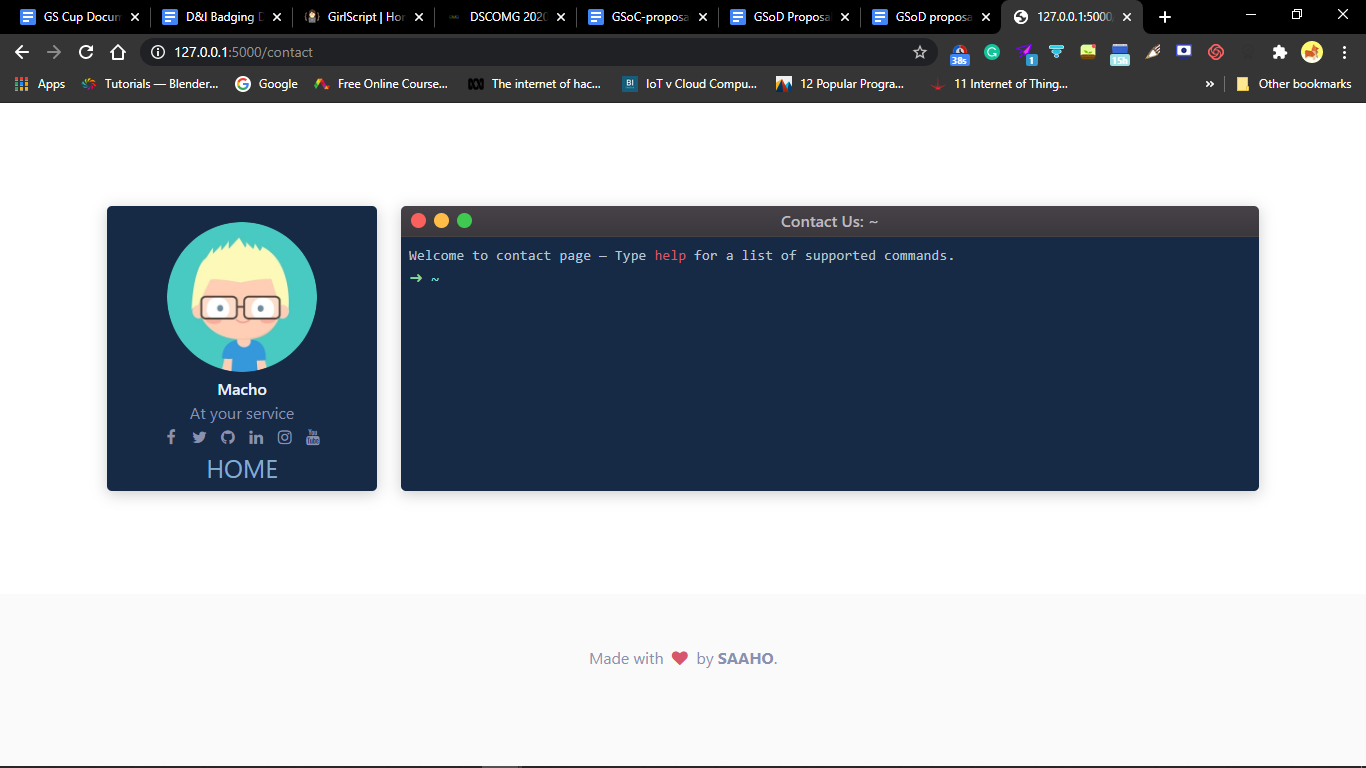Click the 'At your service' tagline
The height and width of the screenshot is (768, 1366).
tap(242, 413)
